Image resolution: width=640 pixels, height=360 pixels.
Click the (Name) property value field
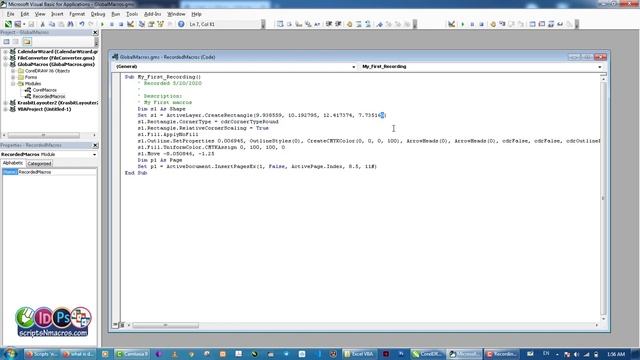pos(57,172)
